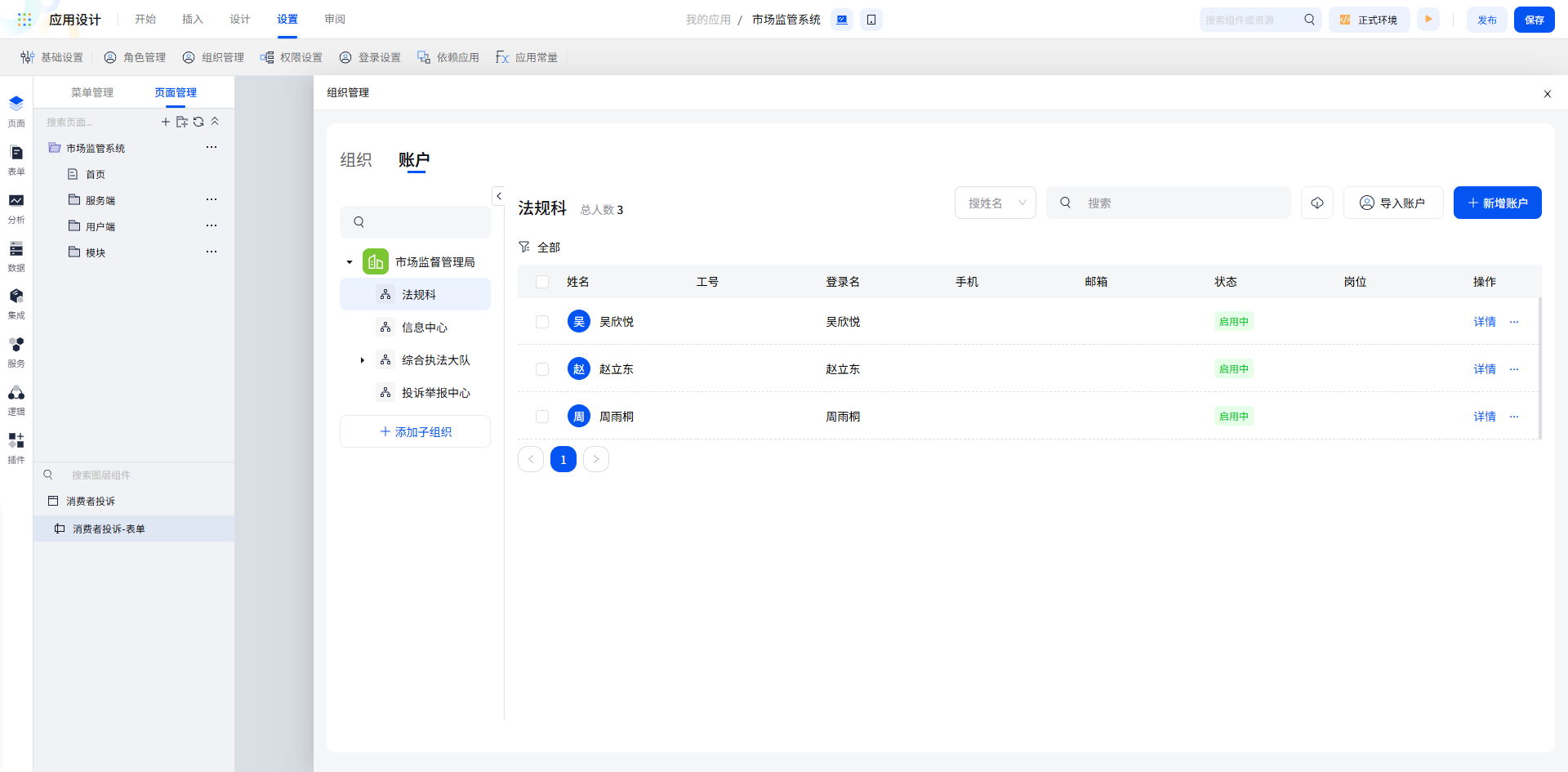Switch to the 菜单管理 tab
1568x772 pixels.
click(92, 92)
